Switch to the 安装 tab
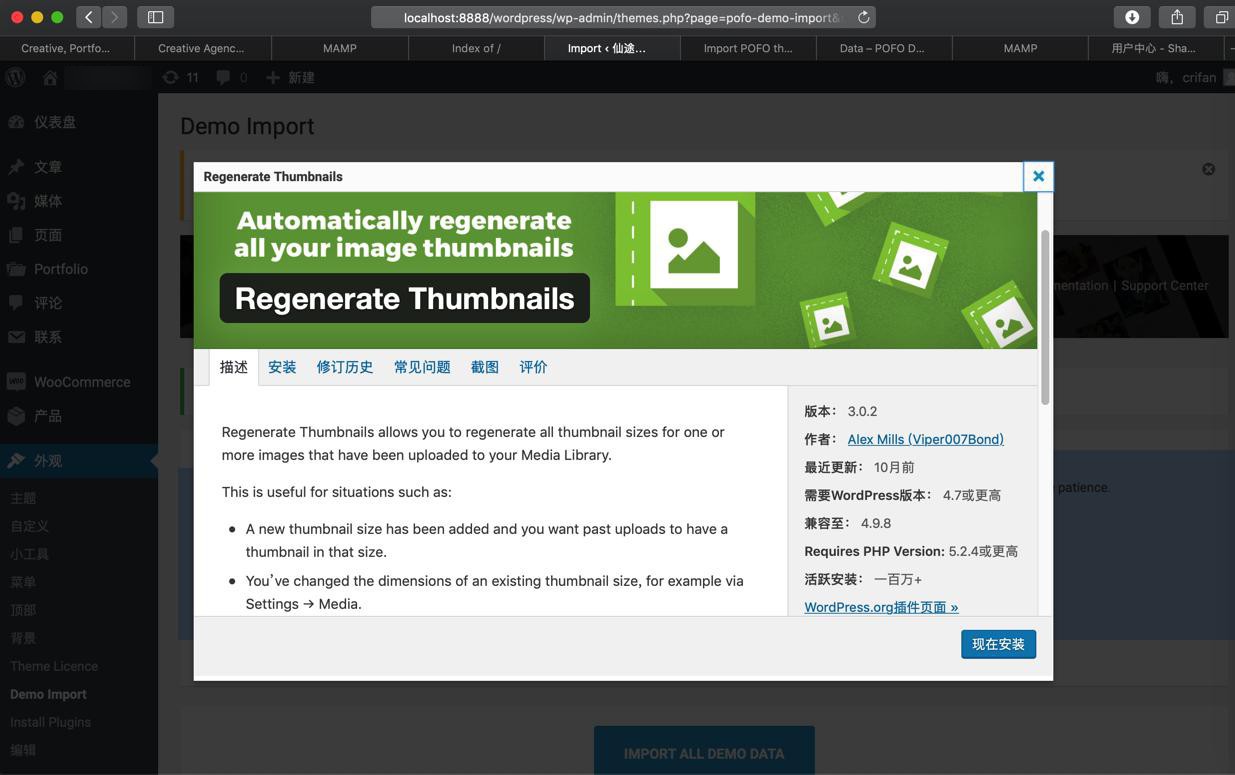 (282, 367)
